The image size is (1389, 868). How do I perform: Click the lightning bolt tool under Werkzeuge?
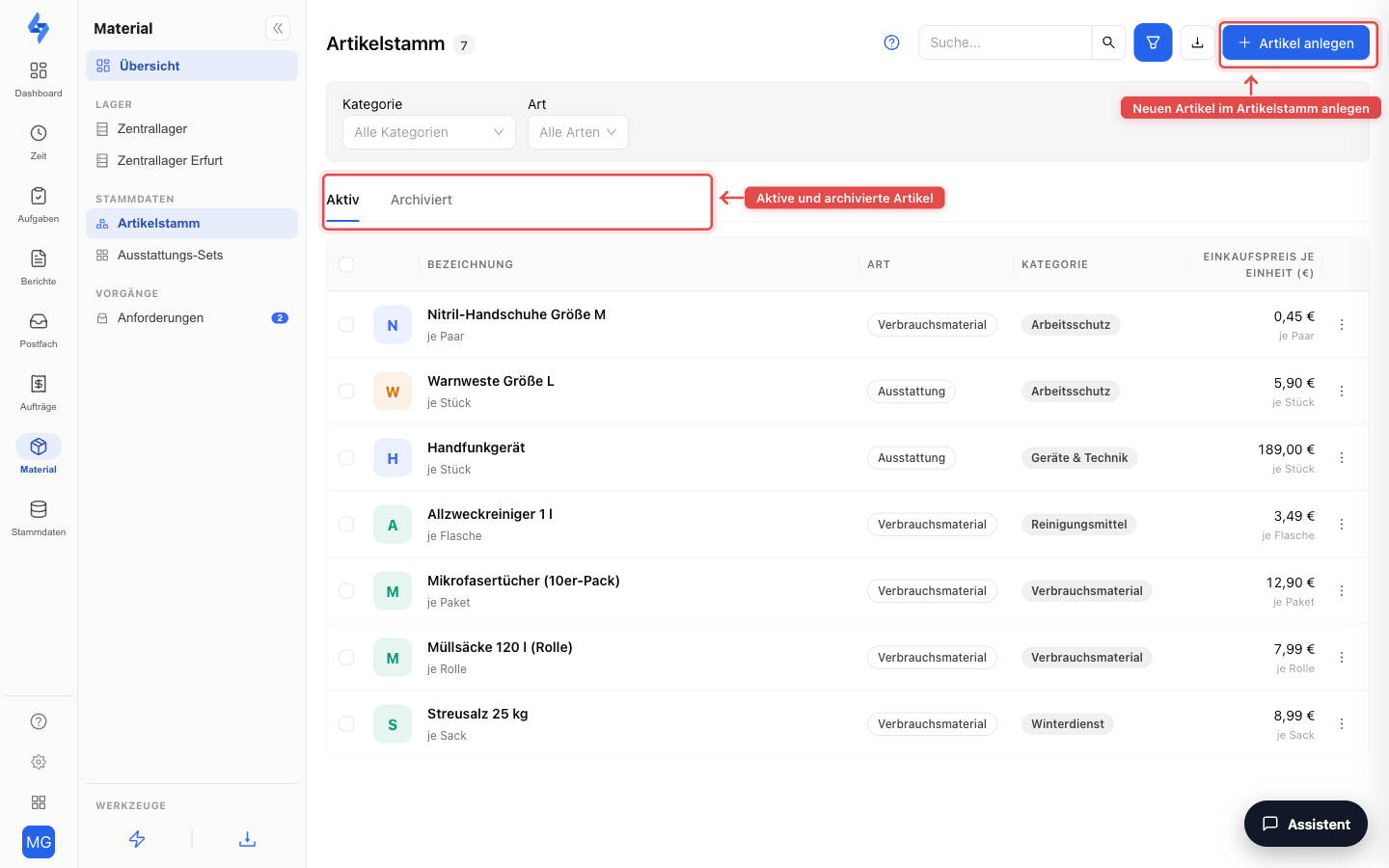[x=137, y=839]
